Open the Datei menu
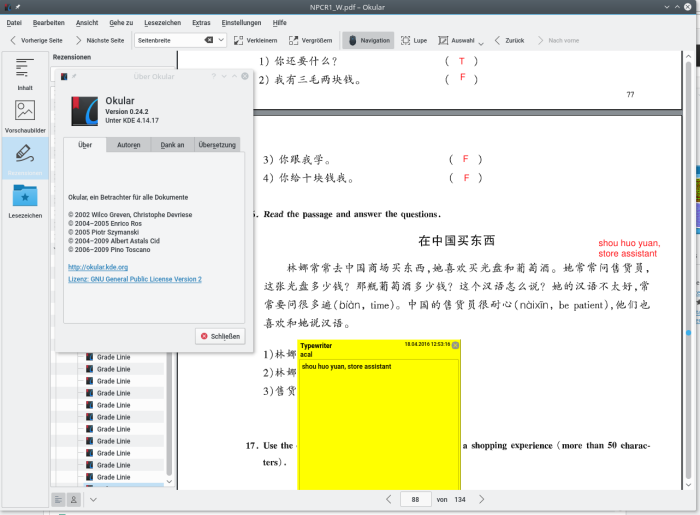Viewport: 700px width, 515px height. pos(14,23)
